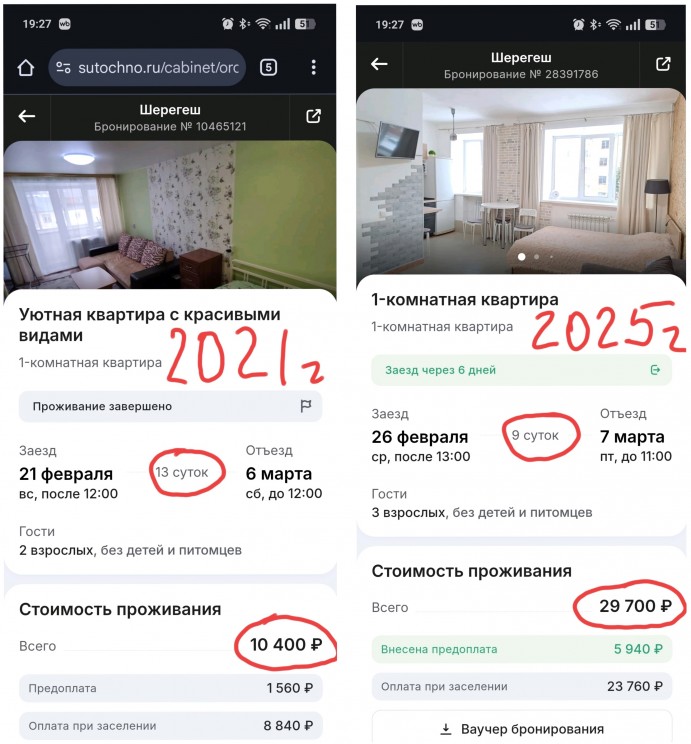
Task: Tap the sutochno.ru address bar
Action: (x=147, y=67)
